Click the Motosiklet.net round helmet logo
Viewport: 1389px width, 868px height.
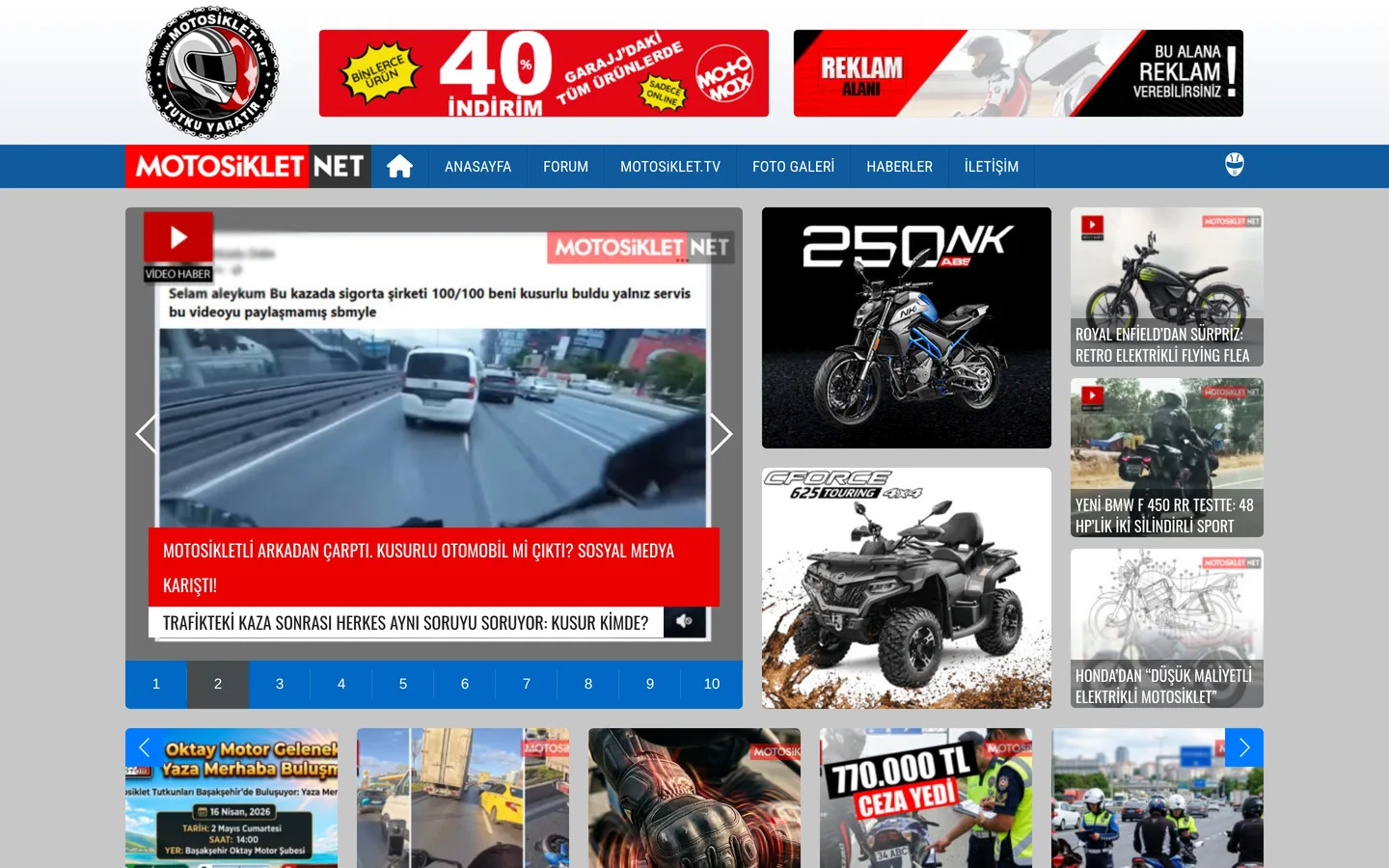212,72
